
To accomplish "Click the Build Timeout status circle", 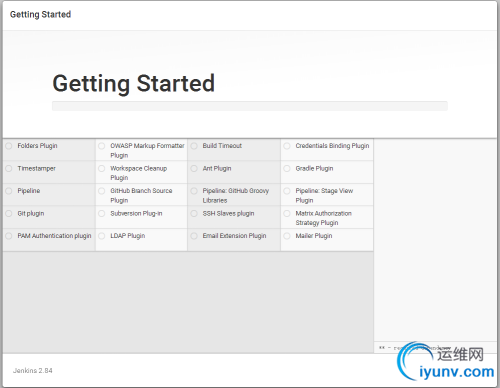I will (x=194, y=146).
